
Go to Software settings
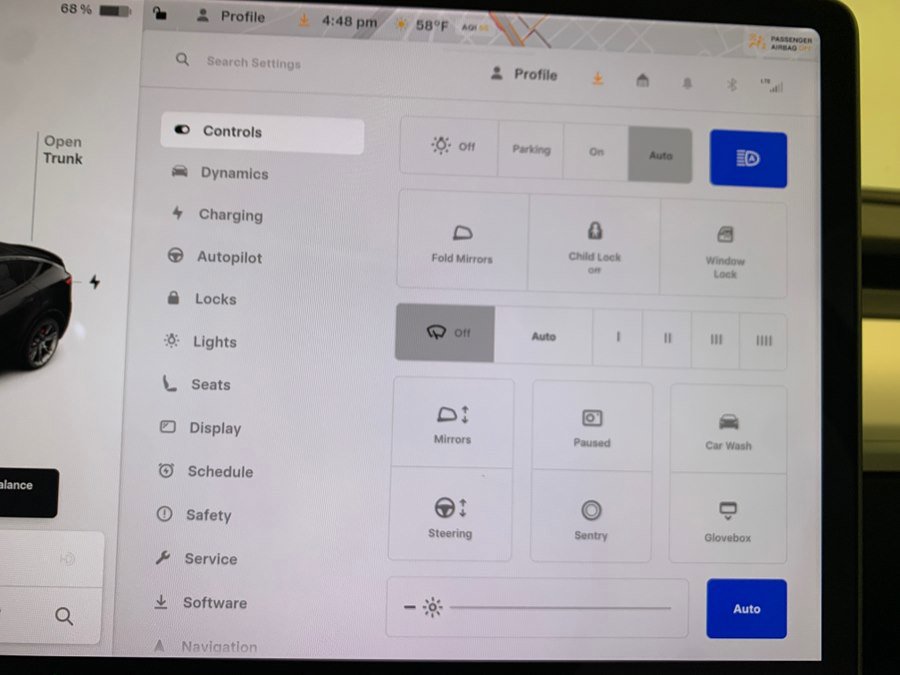pos(200,603)
